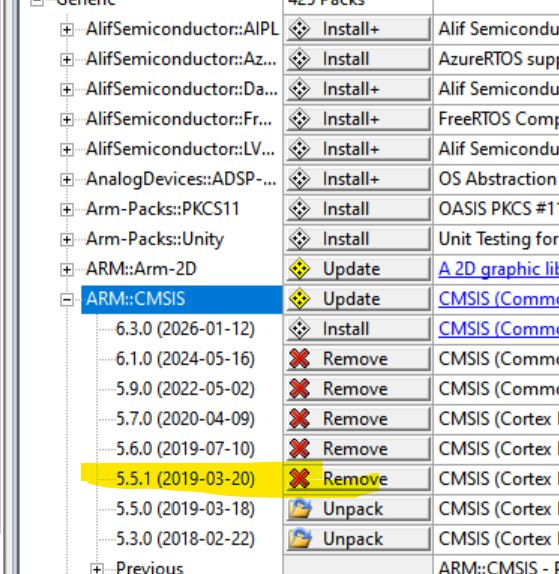This screenshot has width=559, height=574.
Task: Click Remove button for 5.6.0
Action: (x=358, y=449)
